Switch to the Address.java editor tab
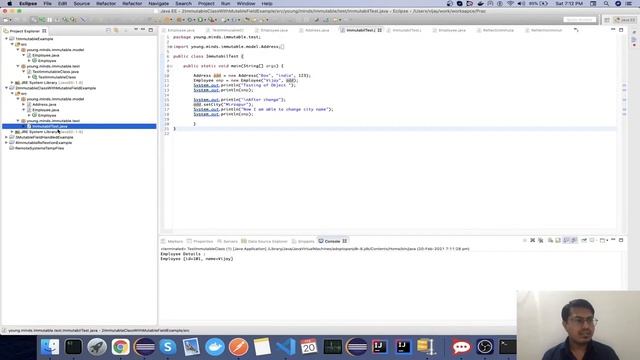640x360 pixels. 314,30
